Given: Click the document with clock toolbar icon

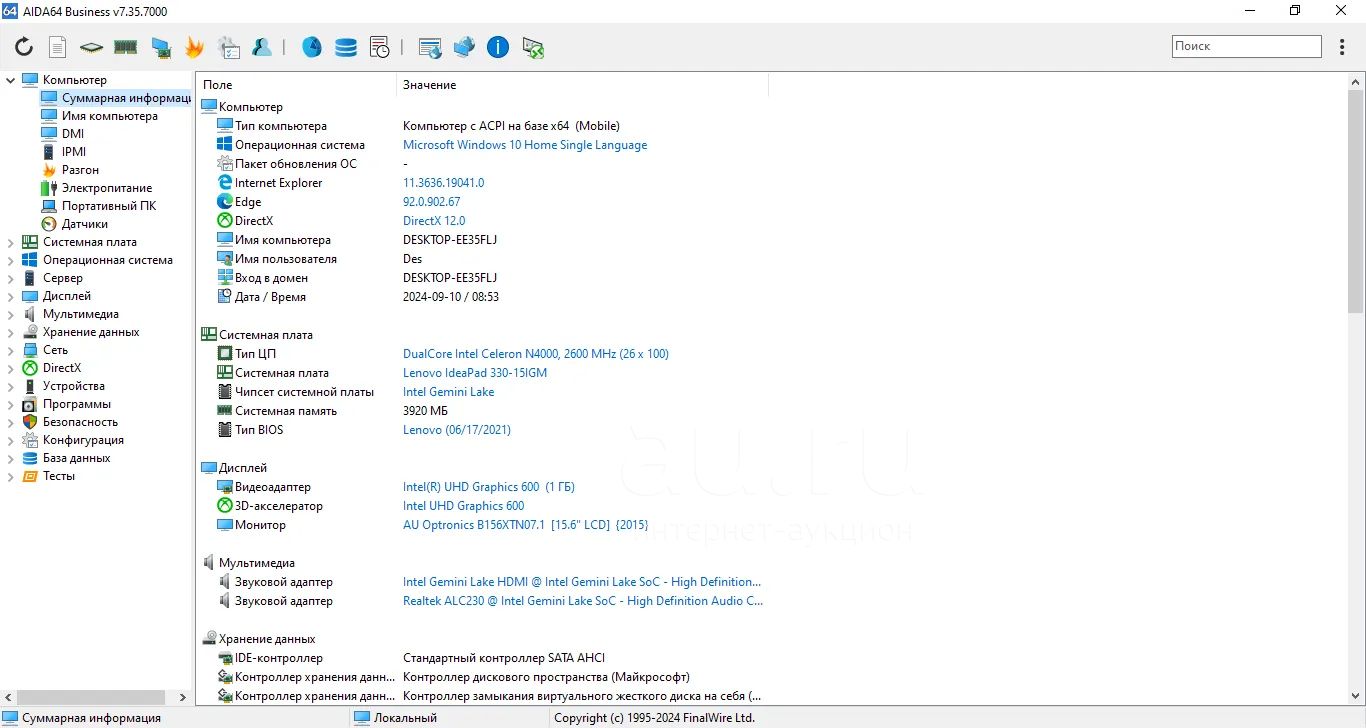Looking at the screenshot, I should point(380,47).
